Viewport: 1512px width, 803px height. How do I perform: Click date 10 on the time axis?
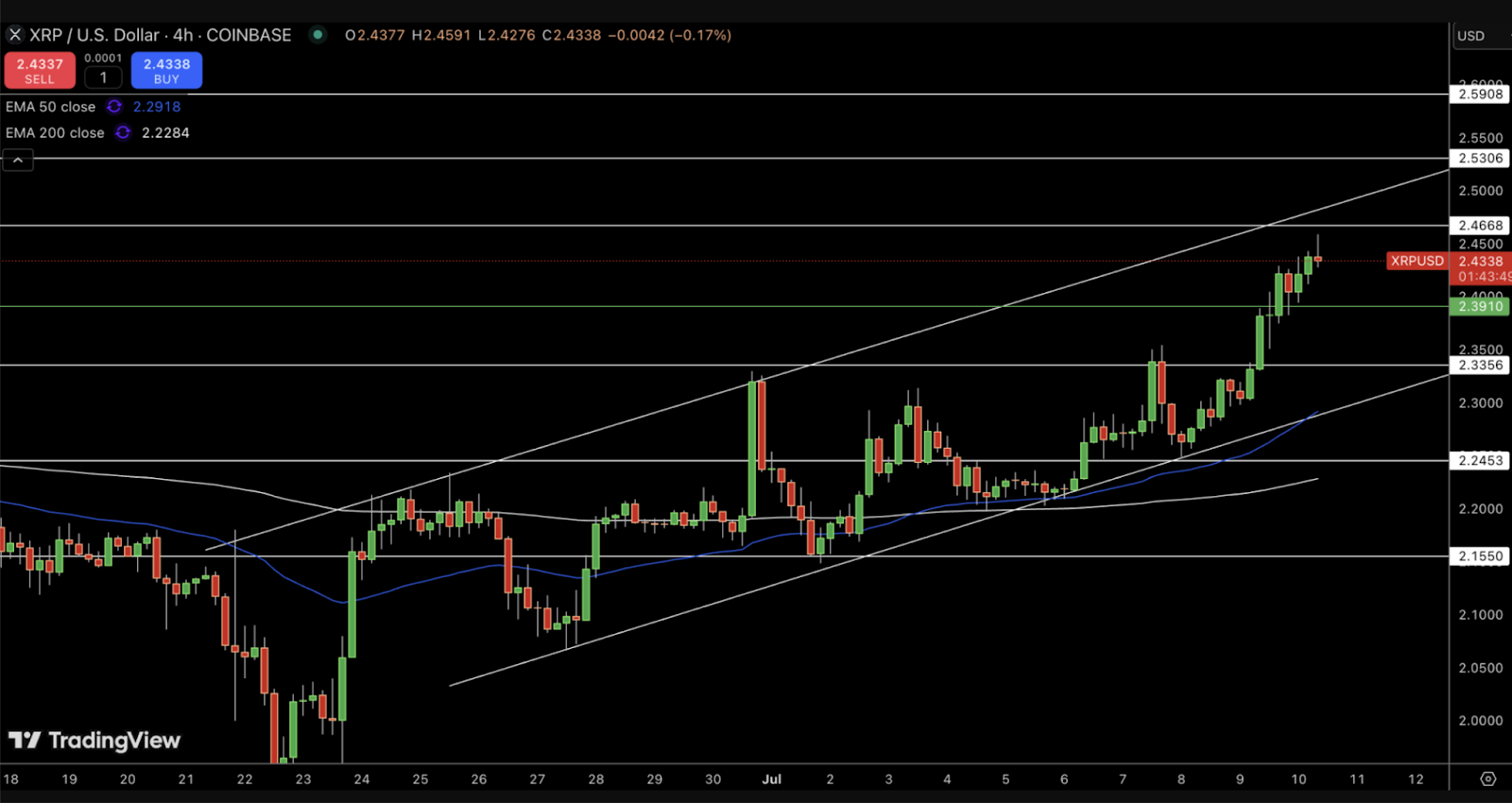[x=1298, y=779]
